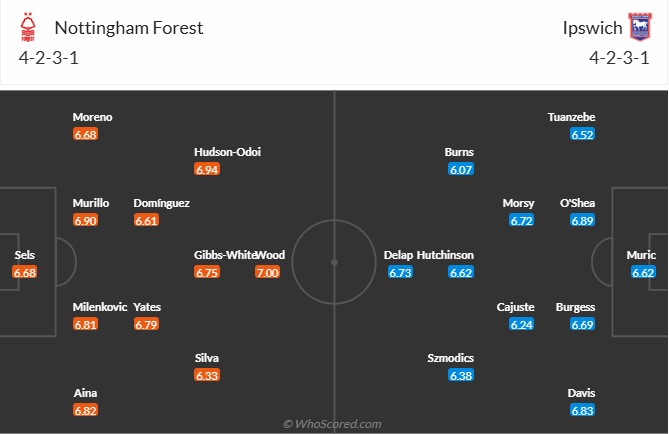Select player name Milenkovic
Viewport: 669px width, 434px height.
97,307
